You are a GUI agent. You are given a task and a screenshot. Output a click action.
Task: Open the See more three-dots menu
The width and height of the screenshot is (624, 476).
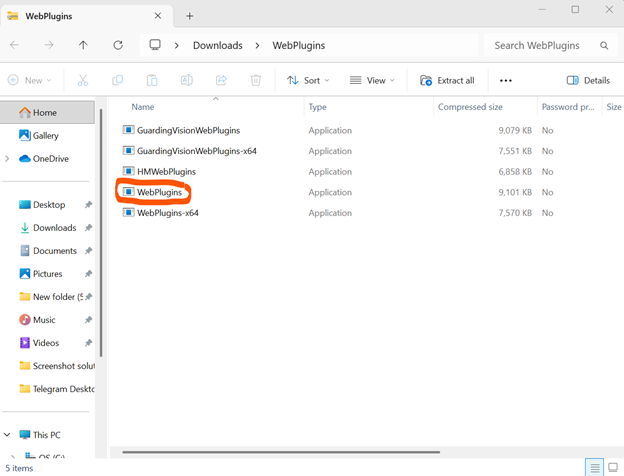tap(506, 80)
